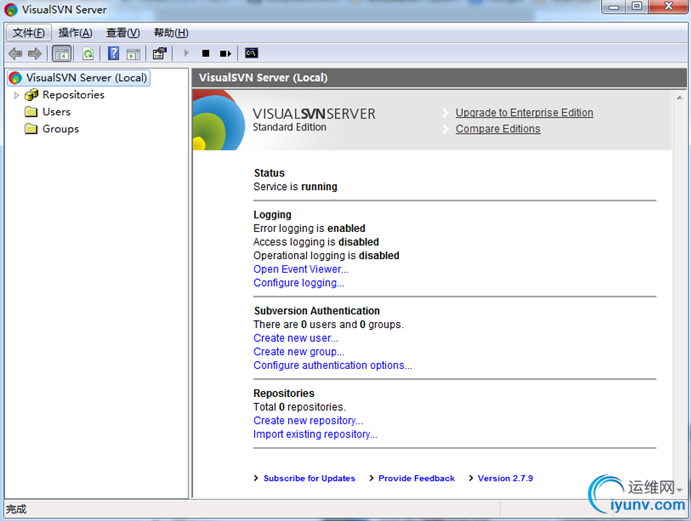Click the 'Standard Edition' label
The width and height of the screenshot is (691, 521).
(x=290, y=127)
